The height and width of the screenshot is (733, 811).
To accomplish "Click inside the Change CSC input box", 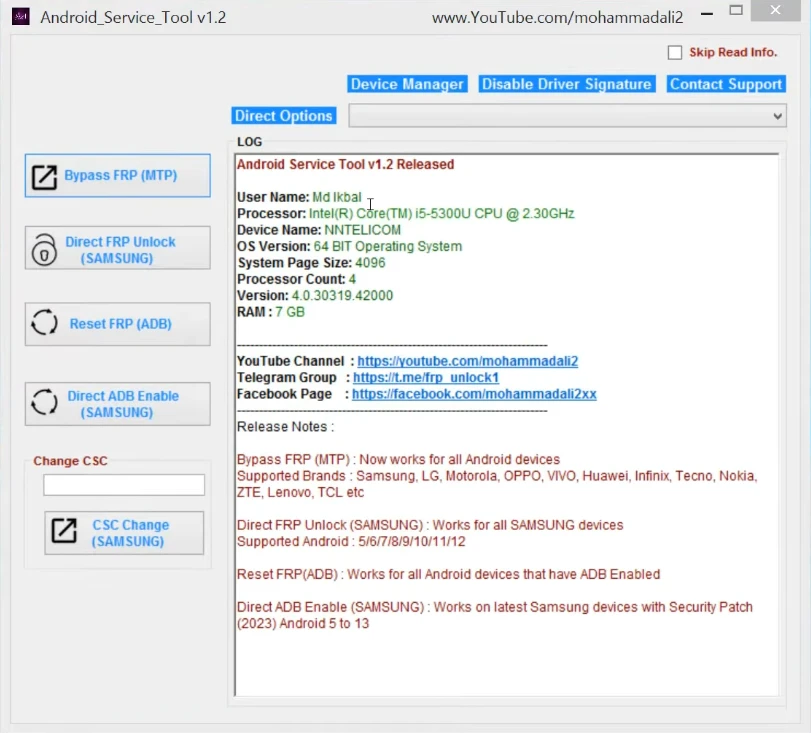I will coord(123,484).
